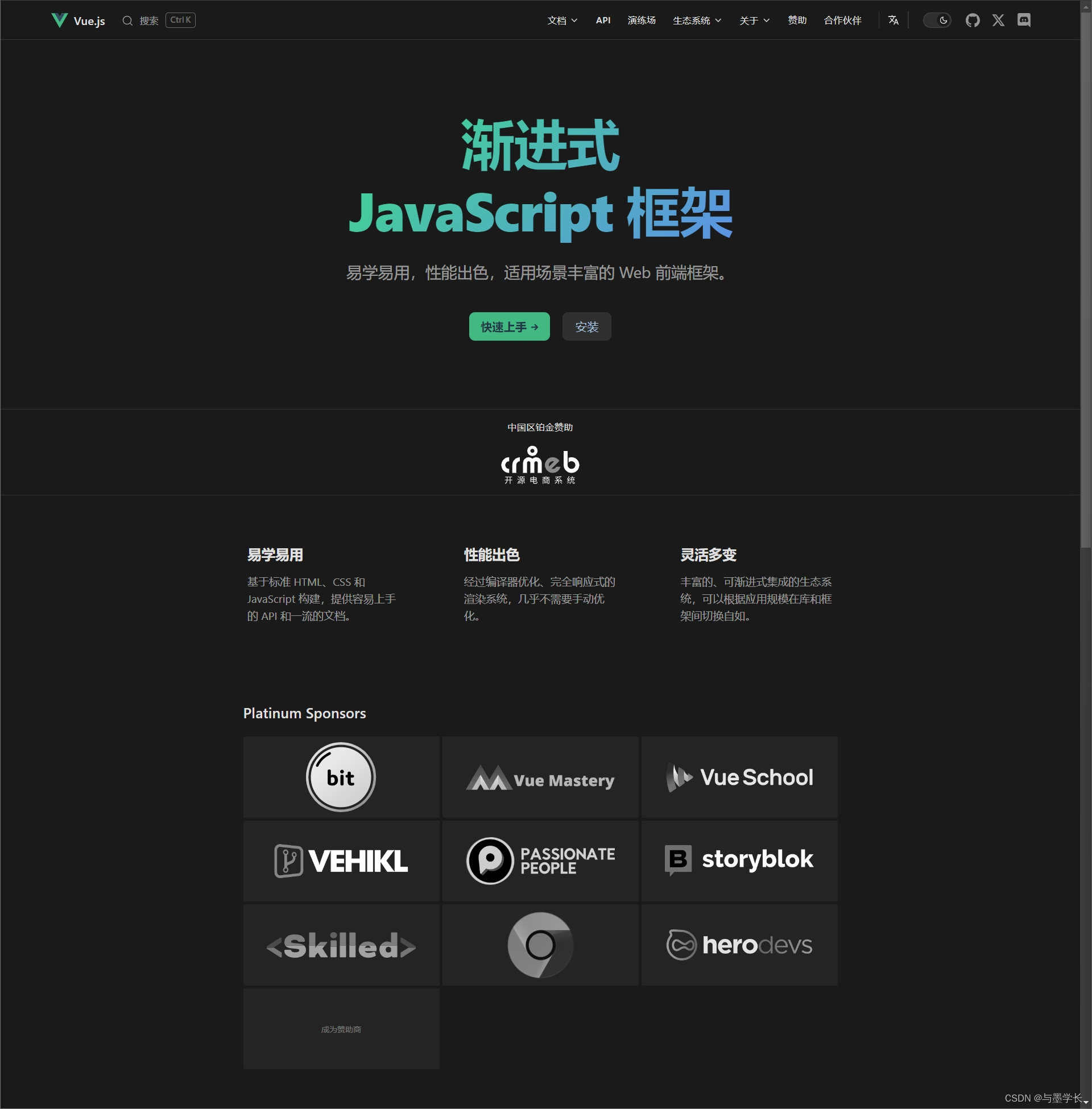Open the Chrome sponsor logo tile

[540, 945]
